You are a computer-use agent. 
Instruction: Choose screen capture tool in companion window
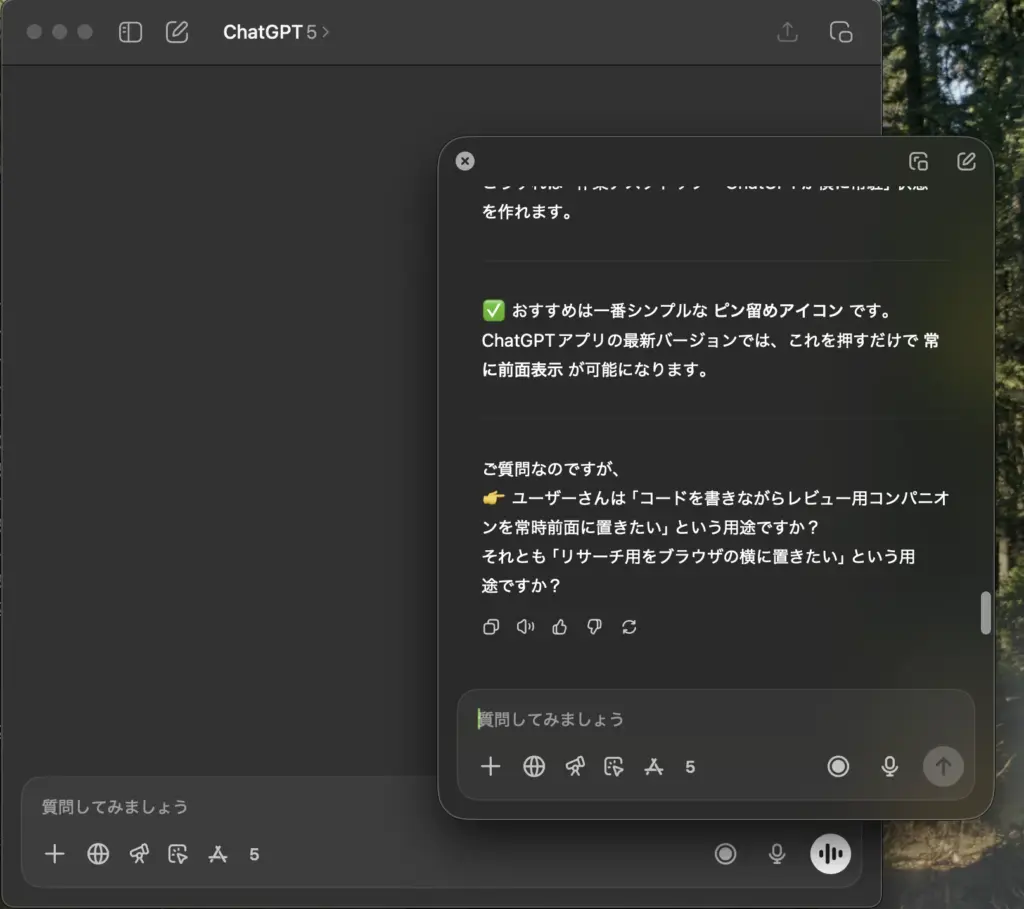point(614,766)
